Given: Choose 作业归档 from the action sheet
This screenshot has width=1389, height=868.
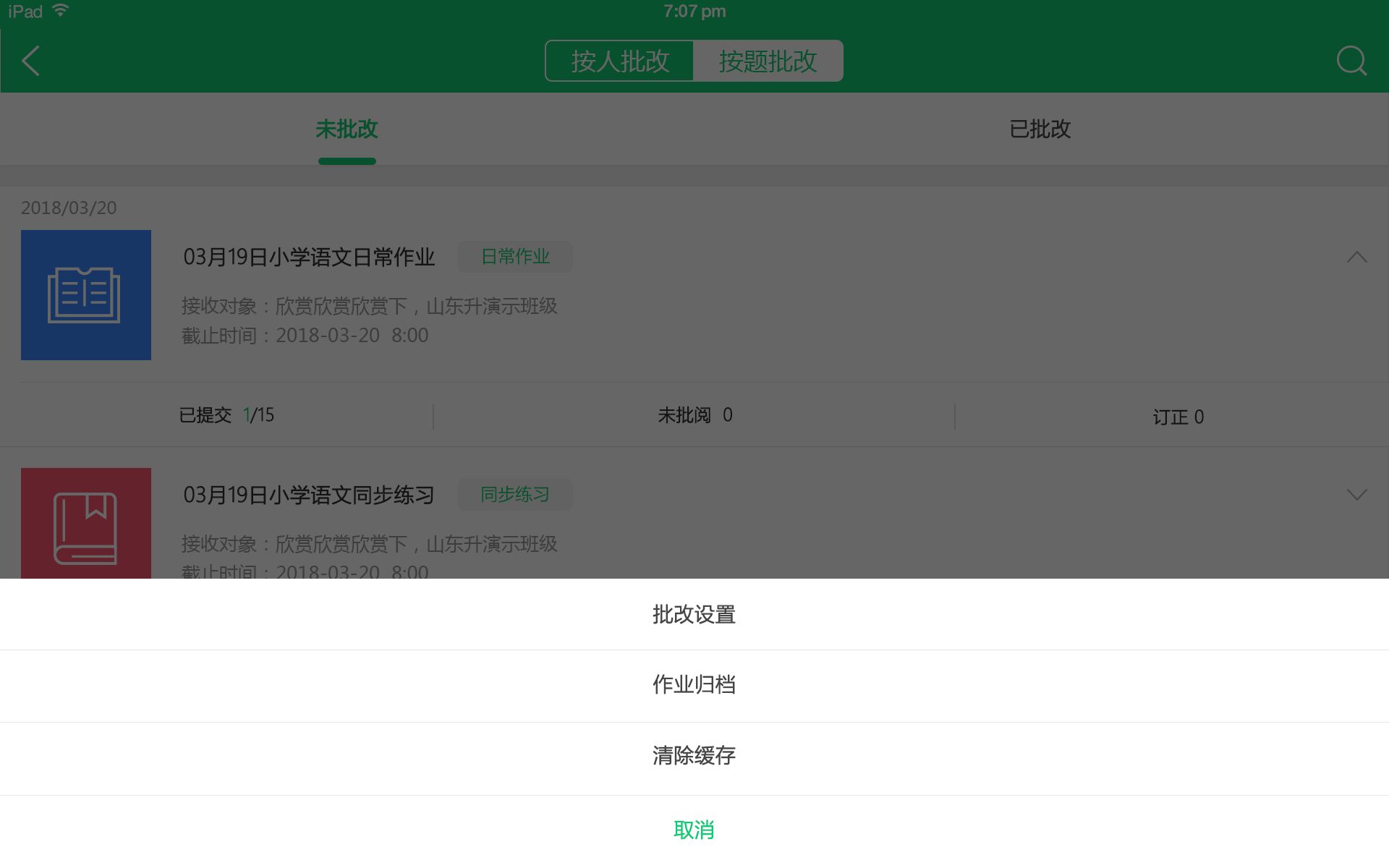Looking at the screenshot, I should tap(694, 686).
